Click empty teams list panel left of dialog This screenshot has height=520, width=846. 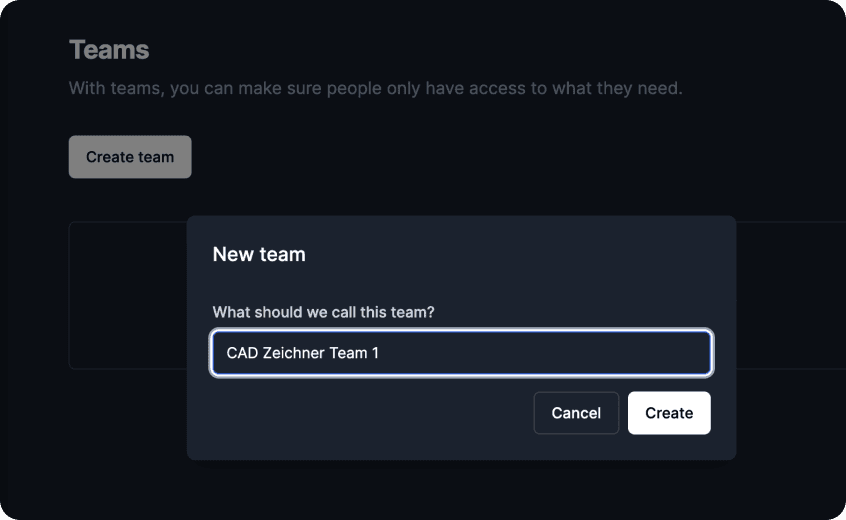pos(128,295)
